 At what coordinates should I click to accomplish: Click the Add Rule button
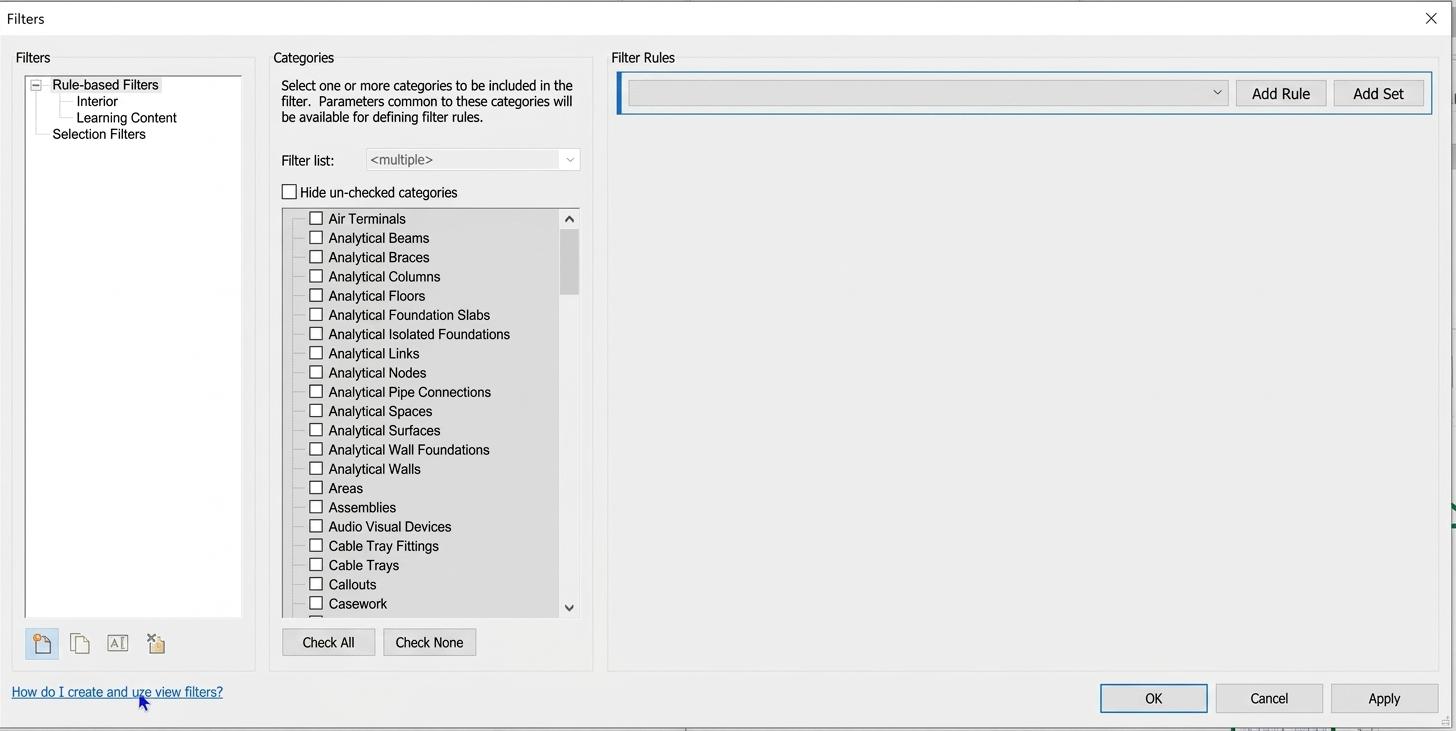point(1280,93)
